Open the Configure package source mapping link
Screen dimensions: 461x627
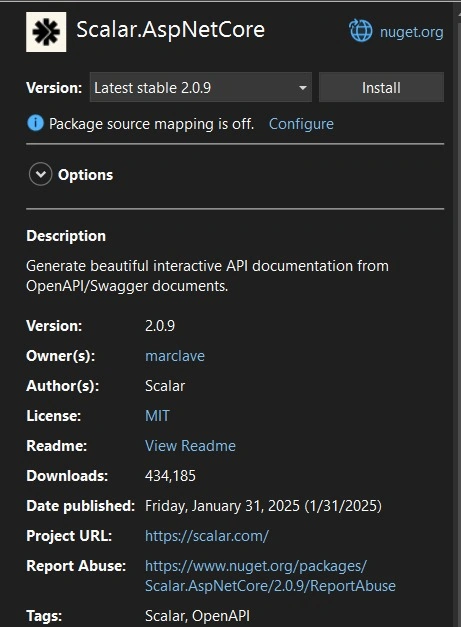[x=301, y=124]
